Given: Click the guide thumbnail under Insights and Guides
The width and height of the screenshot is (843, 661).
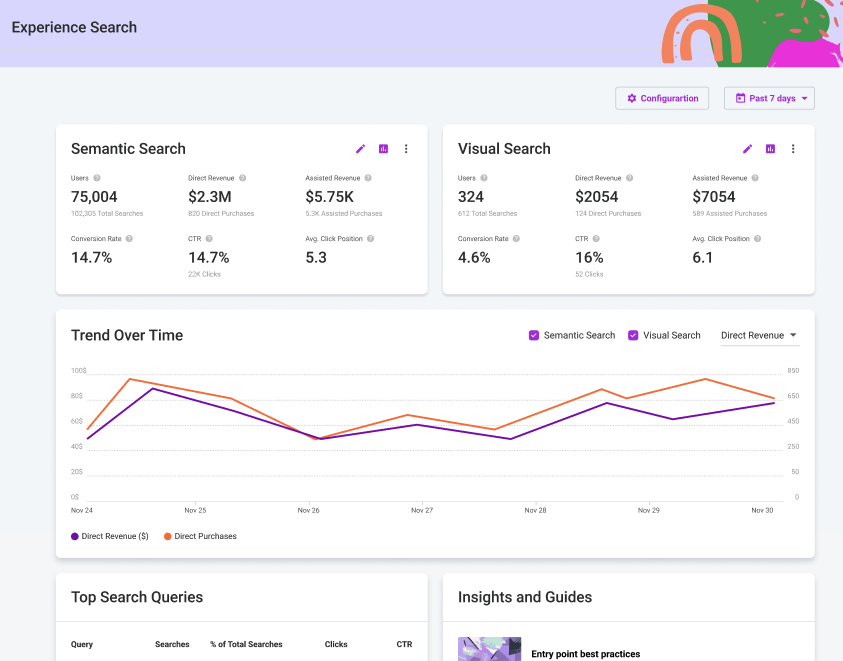Looking at the screenshot, I should 489,648.
